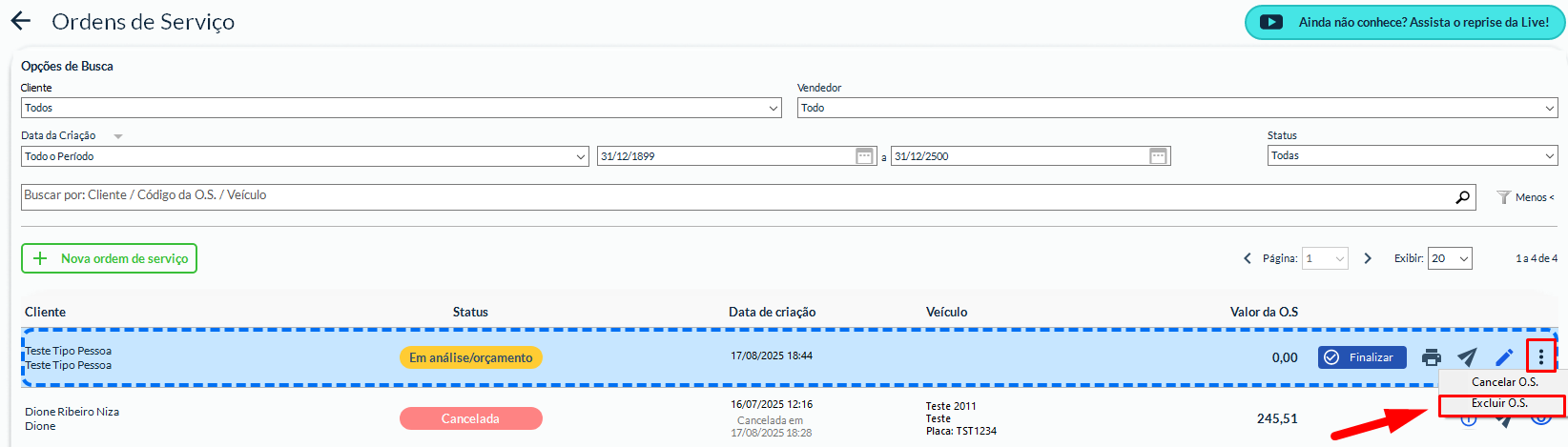Select Excluir O.S. from the menu
The height and width of the screenshot is (447, 1568).
pyautogui.click(x=1499, y=404)
